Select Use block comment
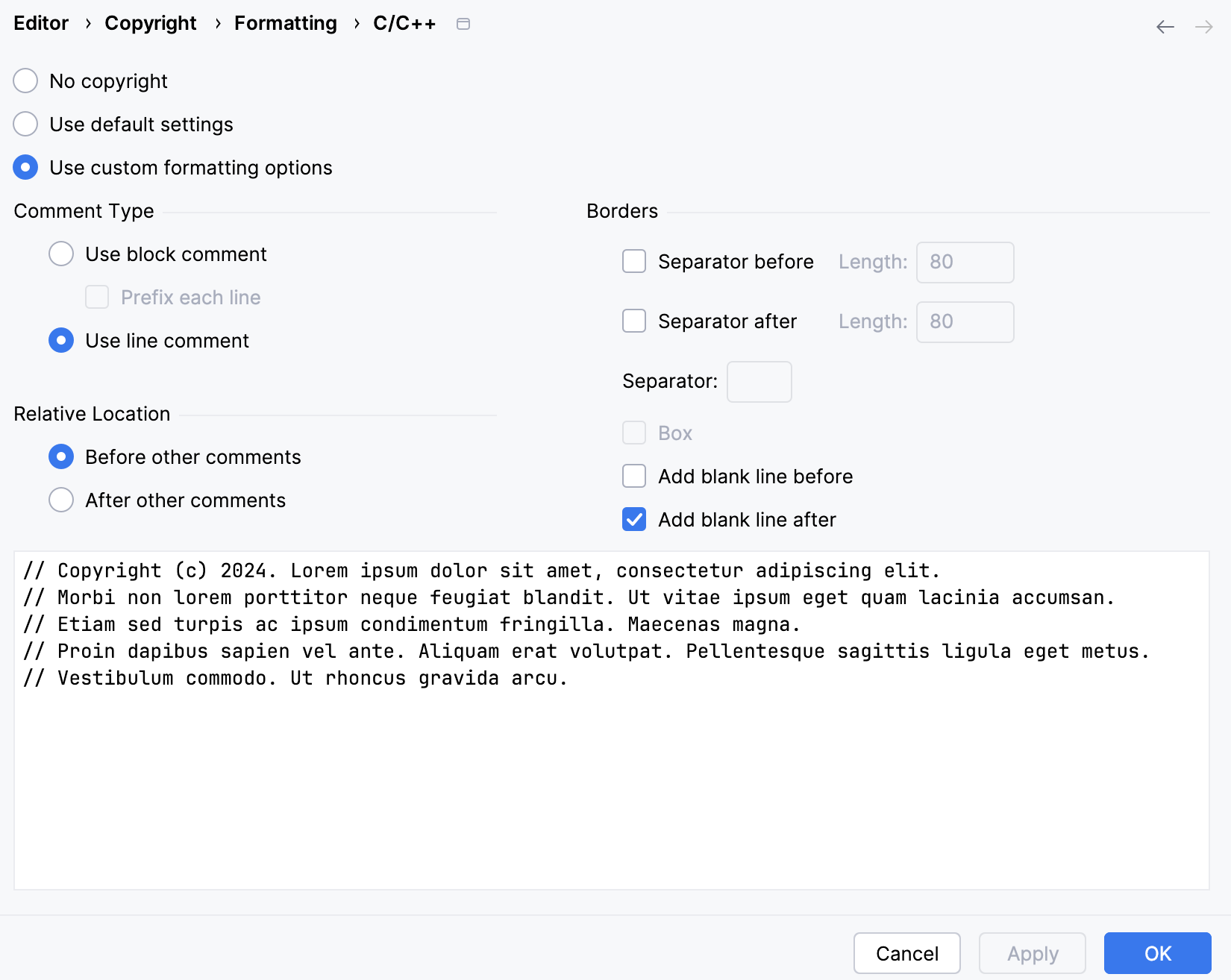 [x=61, y=254]
